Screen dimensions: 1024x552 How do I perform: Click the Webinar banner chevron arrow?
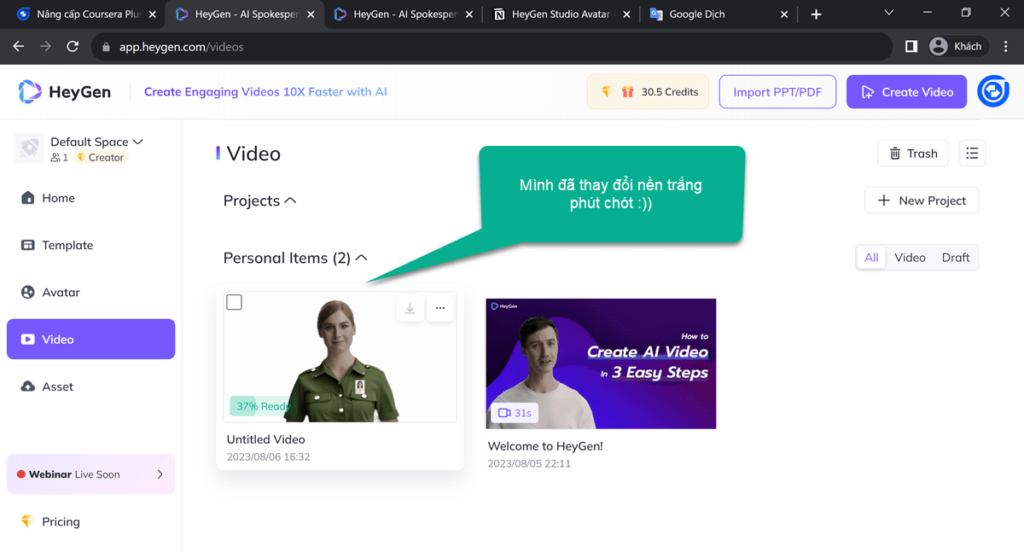coord(160,474)
